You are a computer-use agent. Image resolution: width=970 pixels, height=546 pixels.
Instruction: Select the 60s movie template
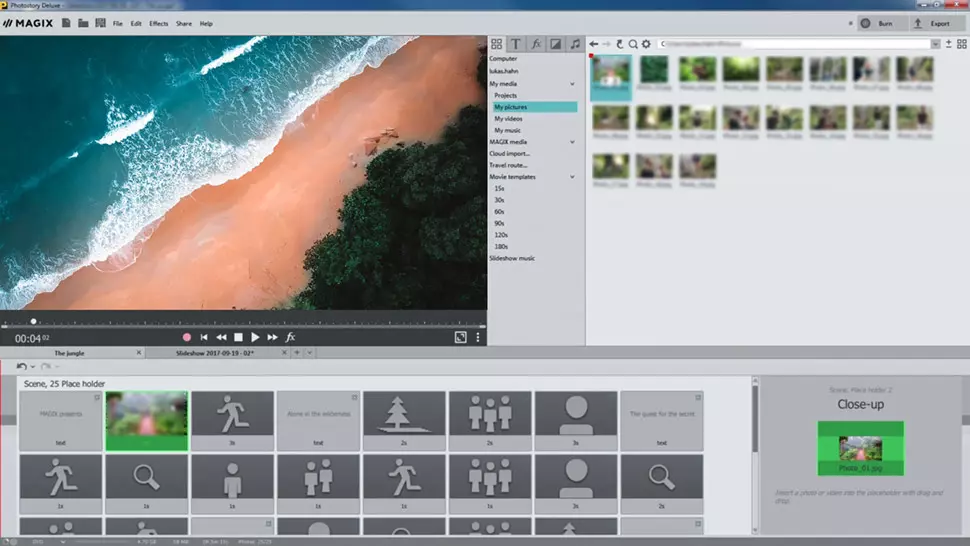pyautogui.click(x=499, y=212)
